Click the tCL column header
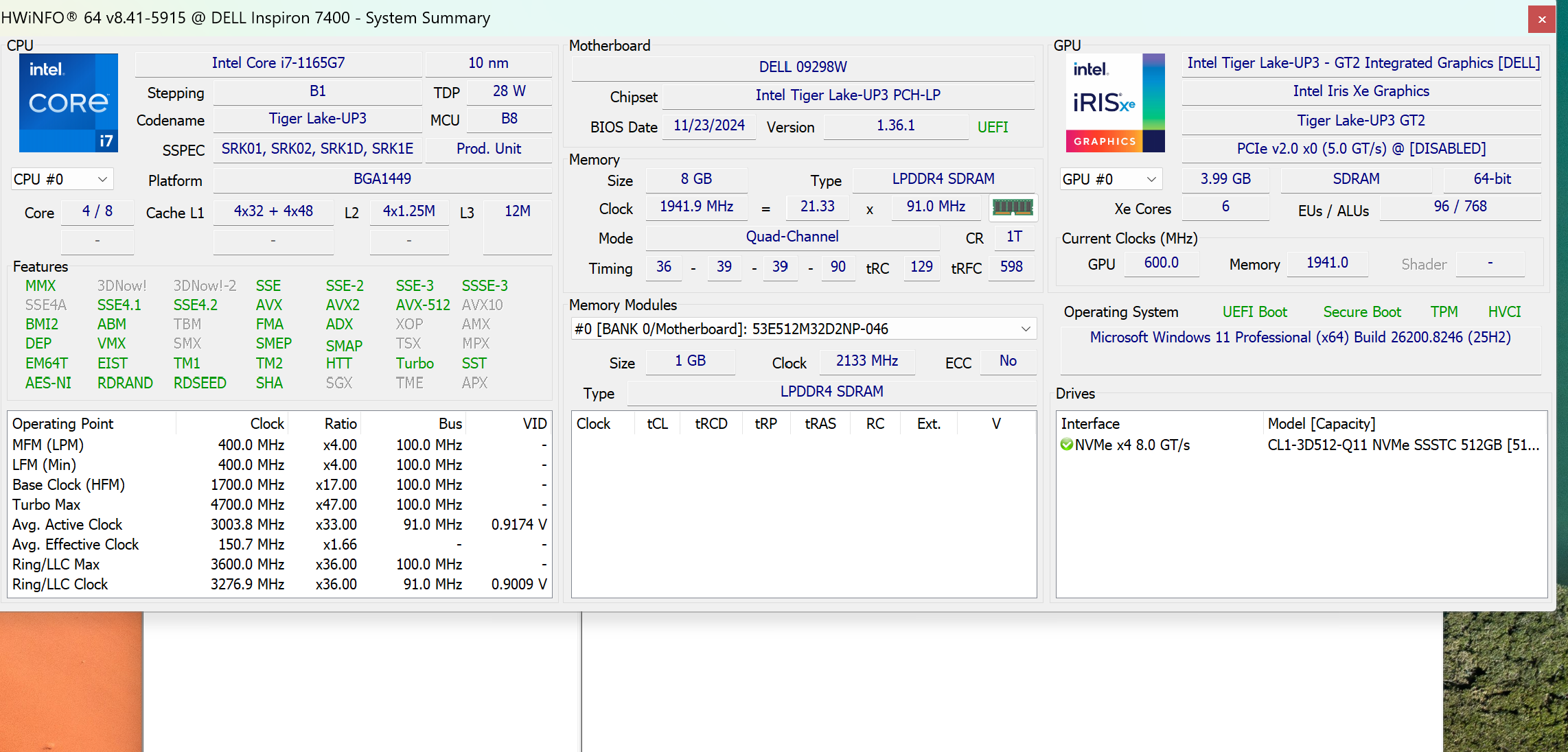Viewport: 1568px width, 752px height. (657, 423)
